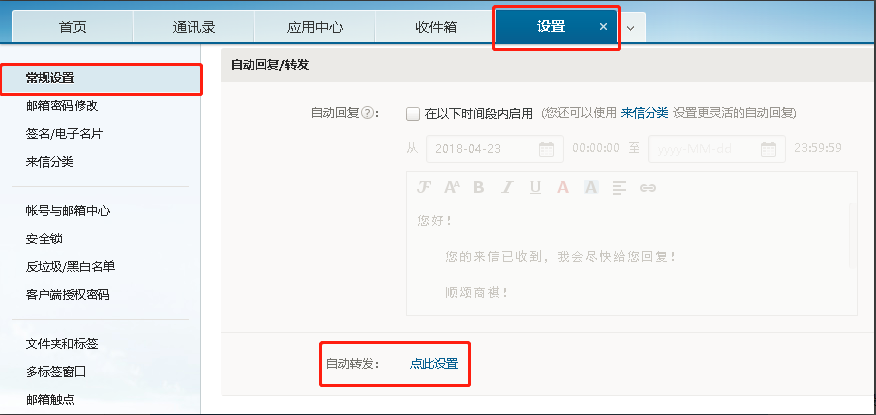Select 反垃圾/黑白名单 in the sidebar

click(x=70, y=266)
